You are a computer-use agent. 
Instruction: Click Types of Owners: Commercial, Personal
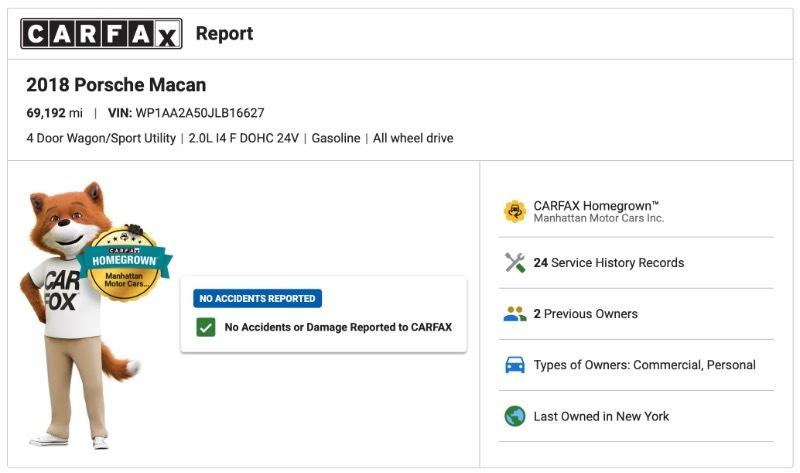pyautogui.click(x=644, y=365)
